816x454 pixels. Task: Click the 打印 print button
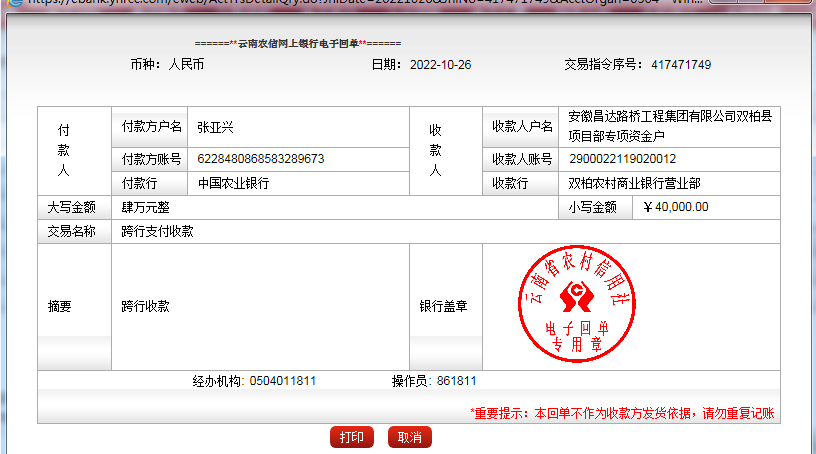352,438
